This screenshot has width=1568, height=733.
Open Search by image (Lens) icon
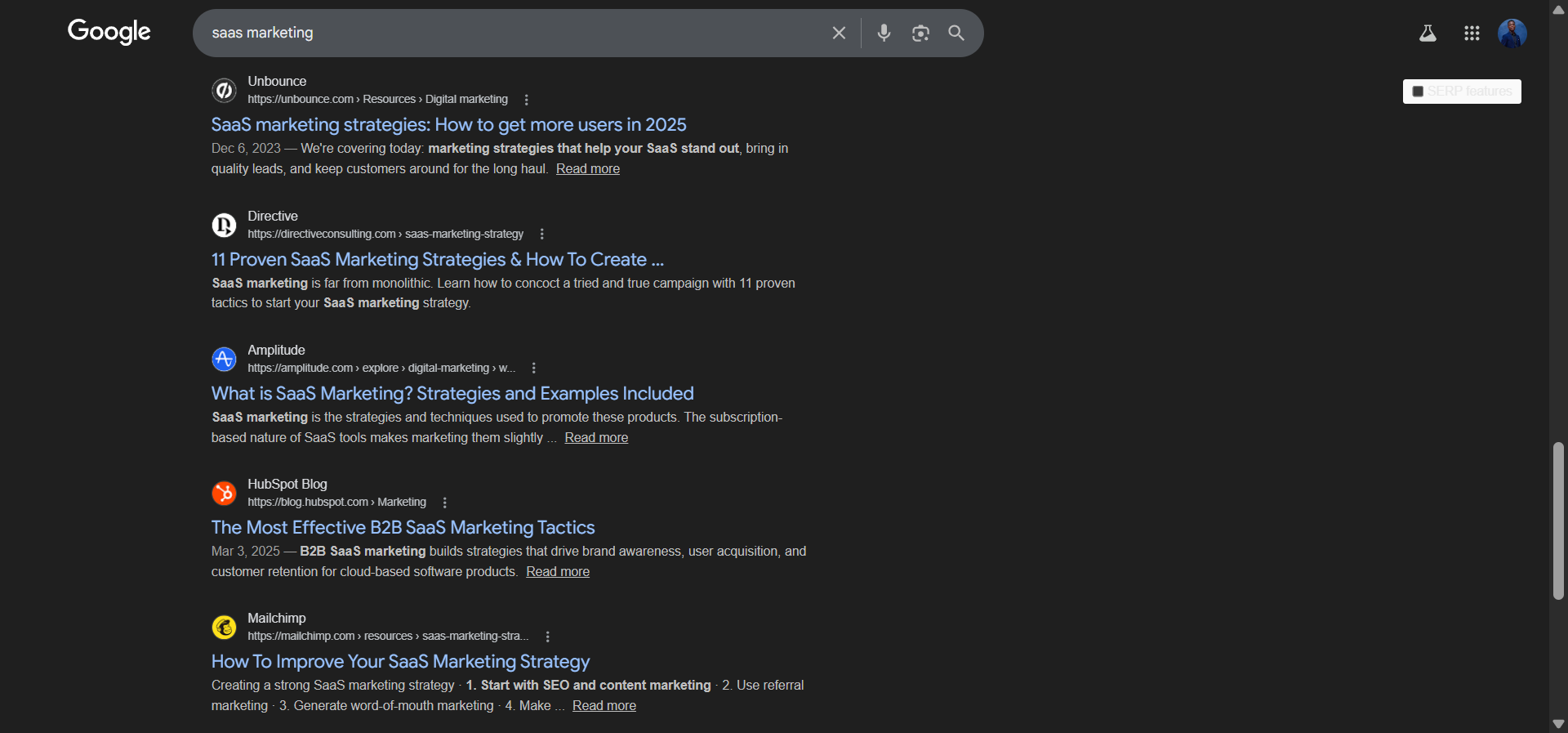pyautogui.click(x=920, y=33)
